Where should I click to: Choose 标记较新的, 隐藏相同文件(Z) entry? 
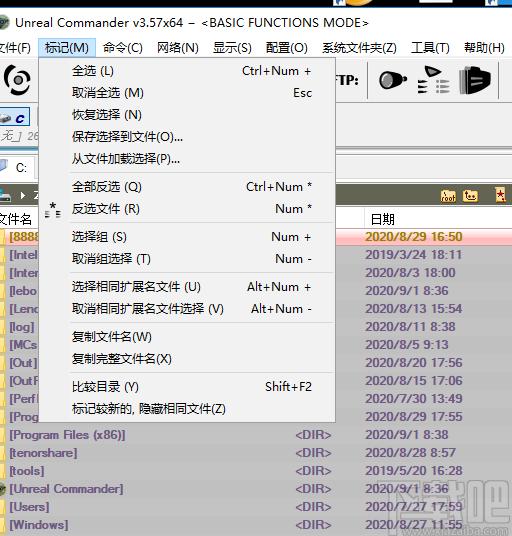coord(187,409)
